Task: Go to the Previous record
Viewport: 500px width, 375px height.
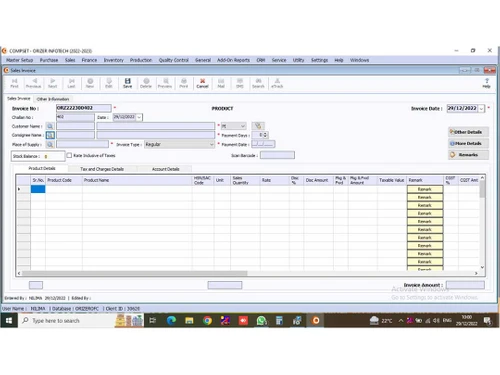Action: coord(34,83)
